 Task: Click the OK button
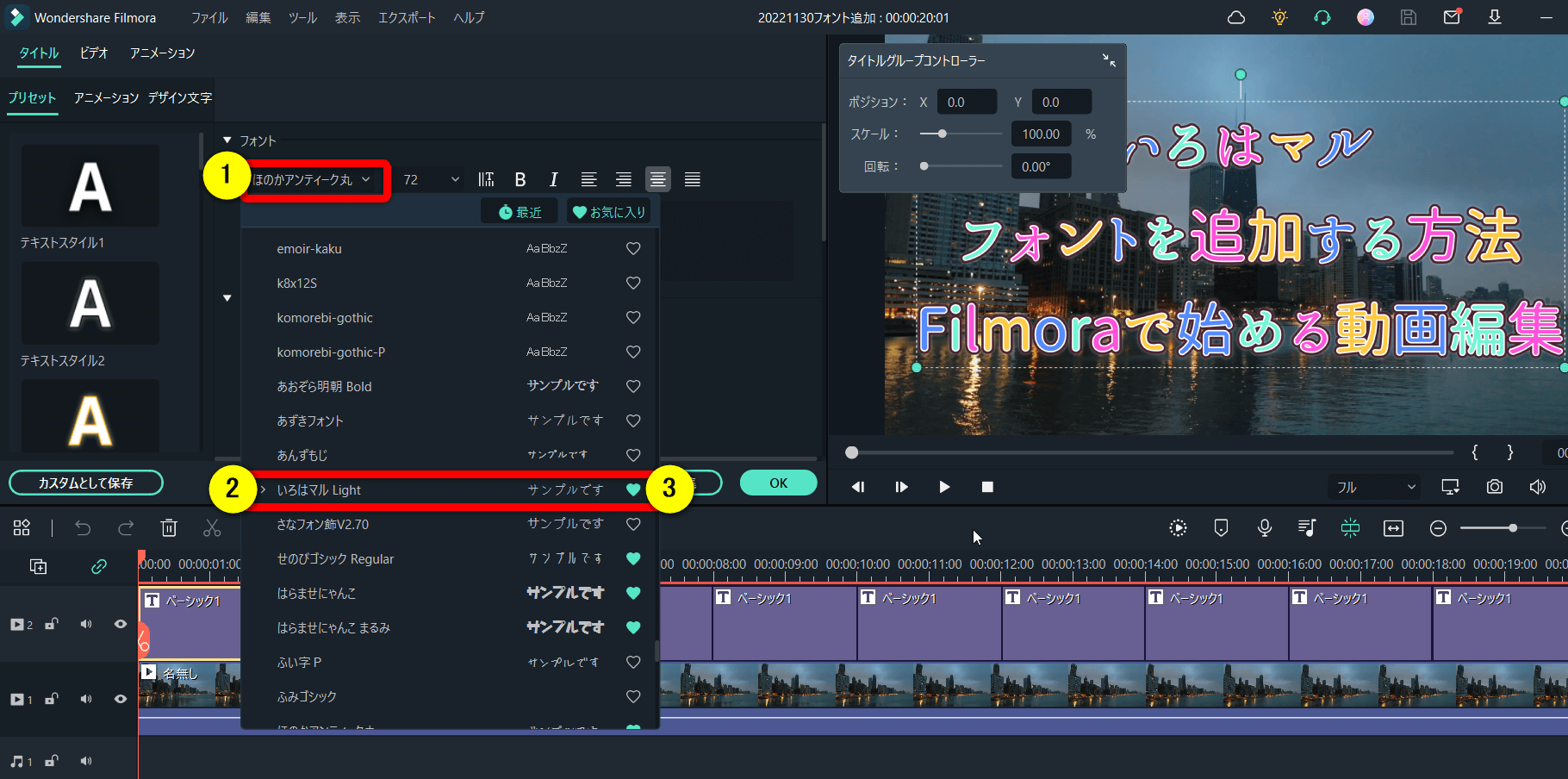point(779,483)
